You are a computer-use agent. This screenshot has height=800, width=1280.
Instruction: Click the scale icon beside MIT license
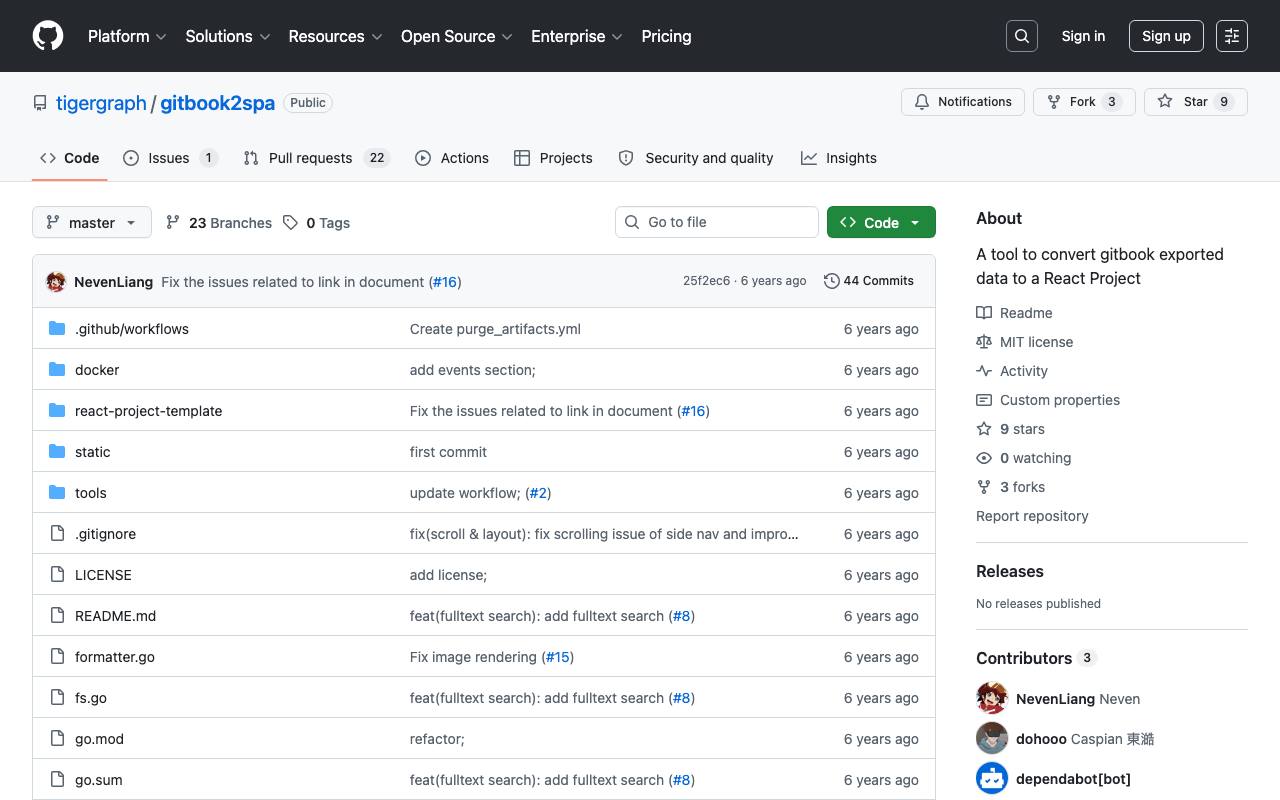pos(984,342)
